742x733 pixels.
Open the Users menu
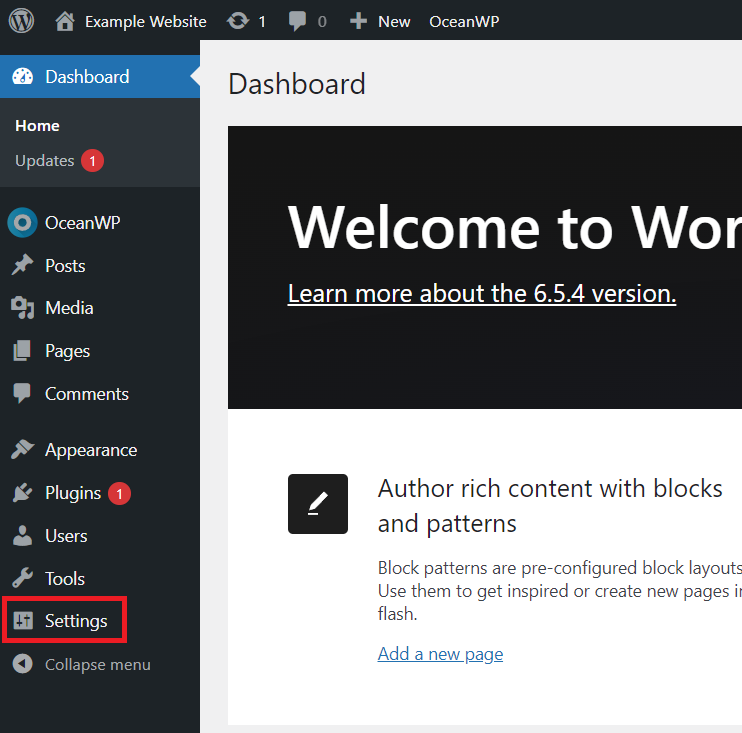tap(66, 536)
